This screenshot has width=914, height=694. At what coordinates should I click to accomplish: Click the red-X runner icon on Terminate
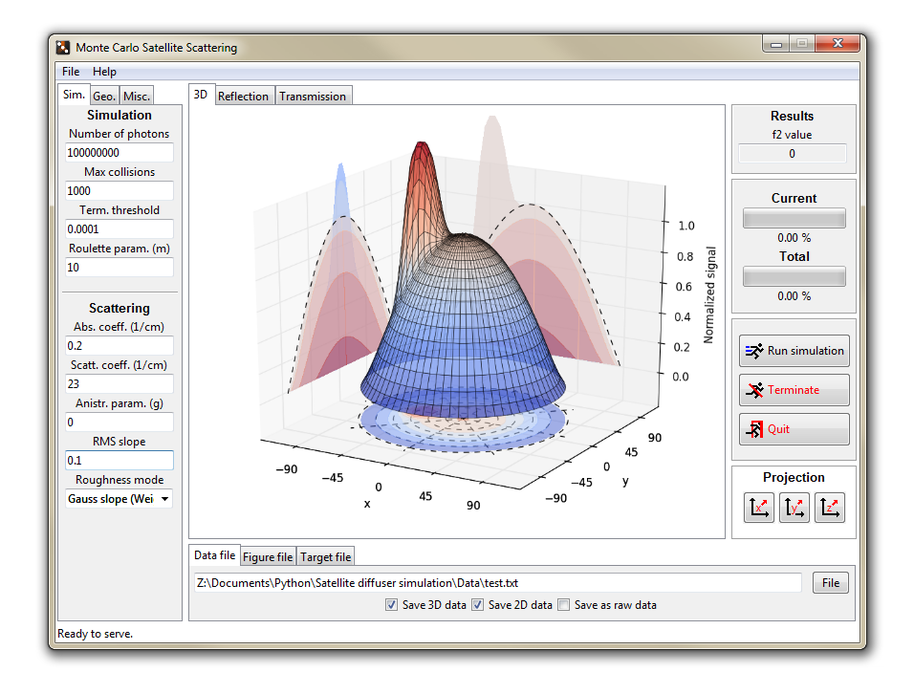pos(756,390)
